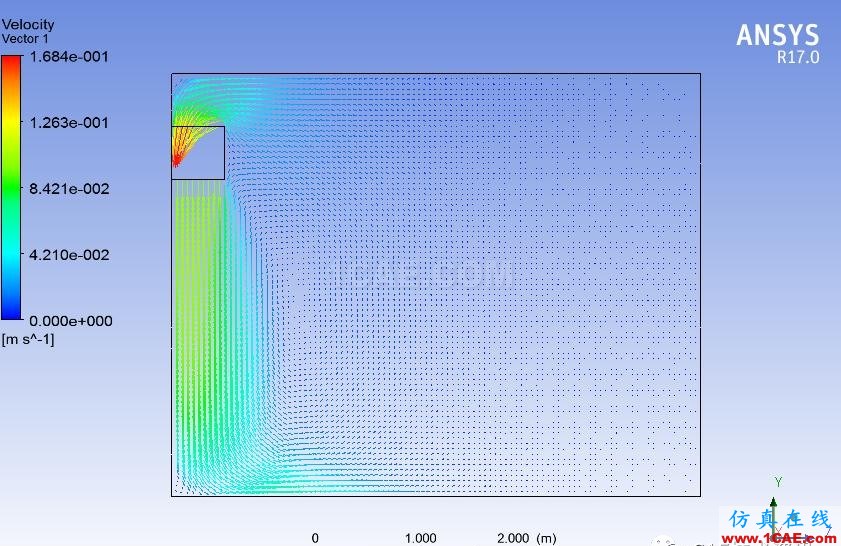Click the small inlet box in the domain
Viewport: 841px width, 546px height.
(x=198, y=153)
